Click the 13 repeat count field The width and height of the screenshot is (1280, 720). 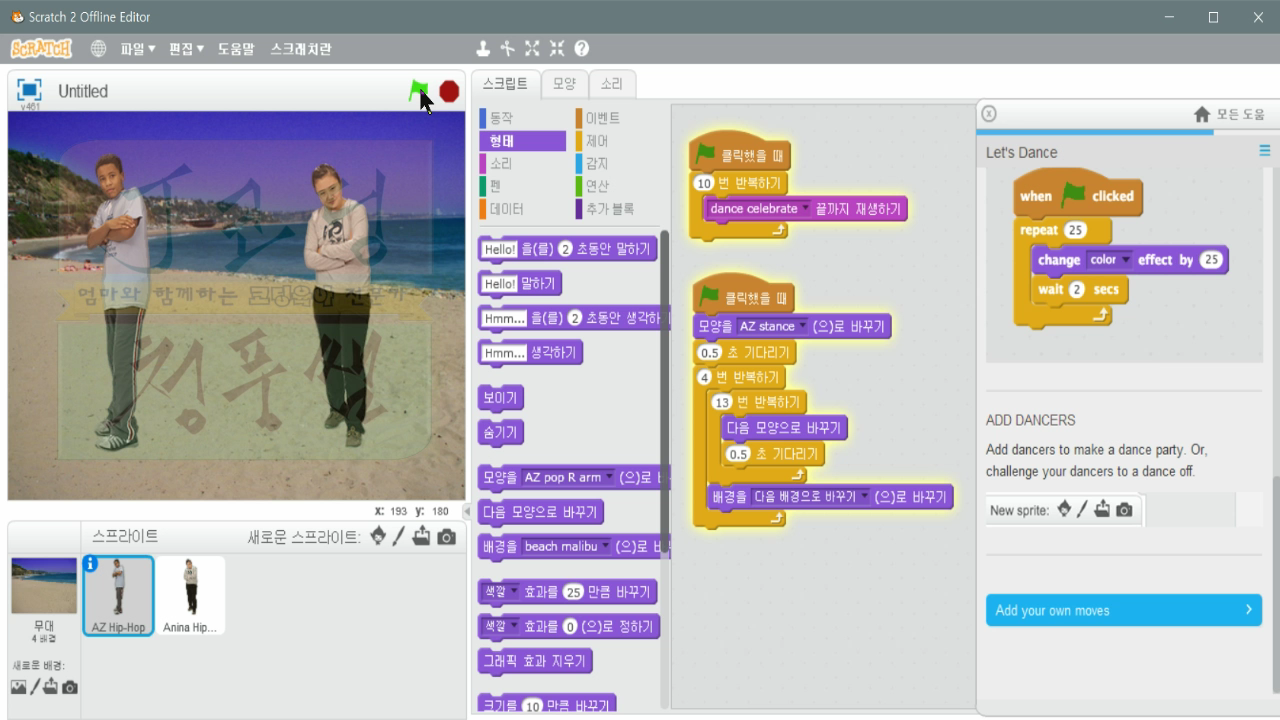click(722, 402)
